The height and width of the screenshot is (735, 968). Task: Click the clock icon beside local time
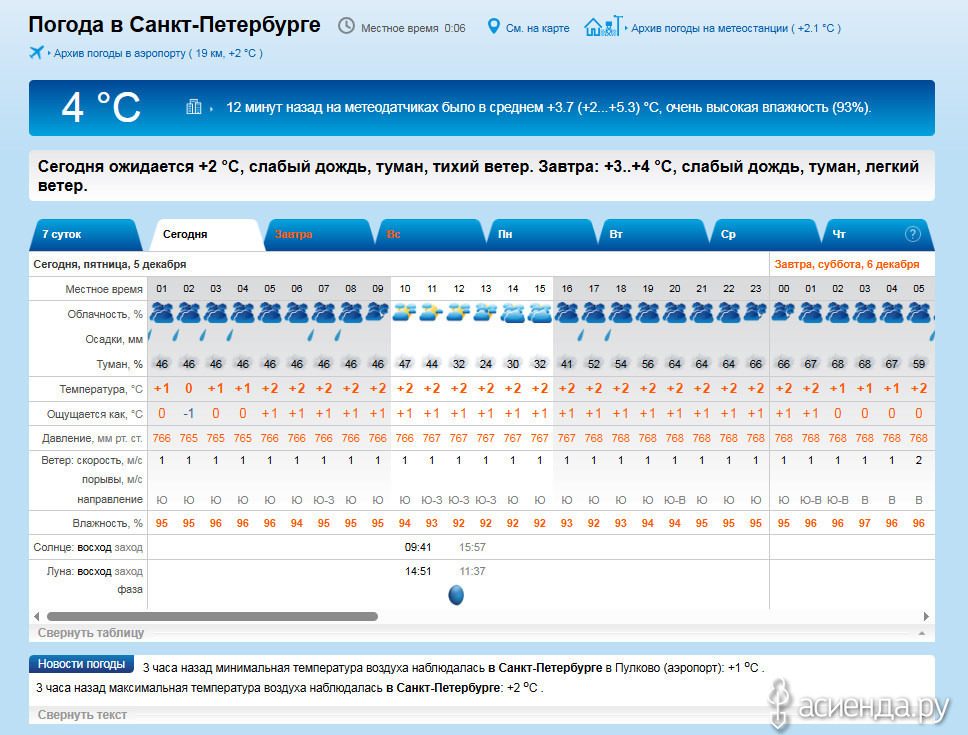[x=346, y=26]
